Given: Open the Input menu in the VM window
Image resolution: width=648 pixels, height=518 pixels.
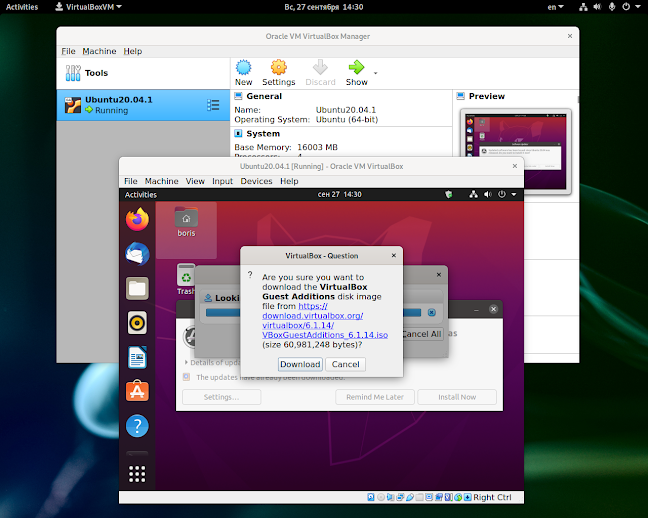Looking at the screenshot, I should (x=222, y=181).
